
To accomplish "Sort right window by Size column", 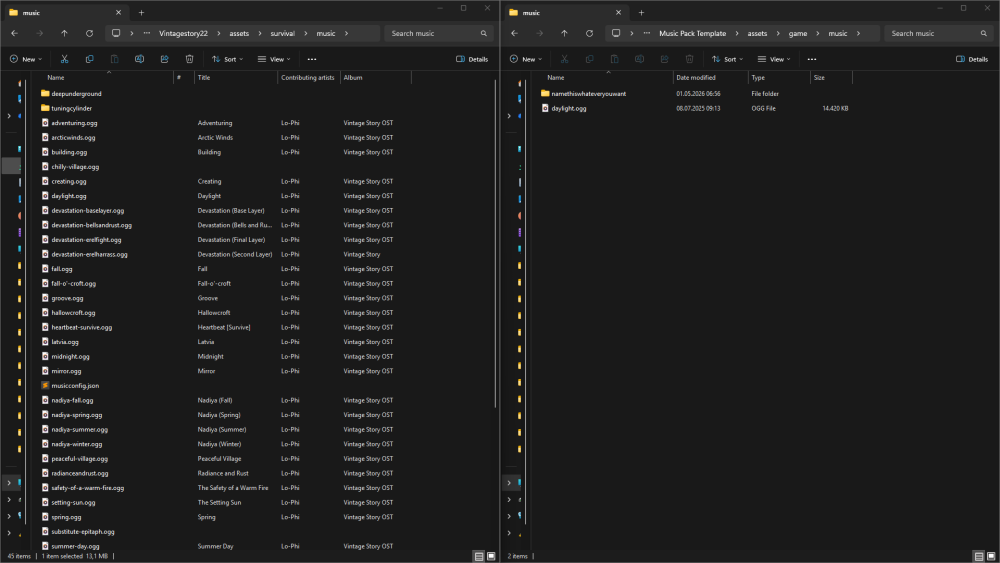I will (831, 78).
